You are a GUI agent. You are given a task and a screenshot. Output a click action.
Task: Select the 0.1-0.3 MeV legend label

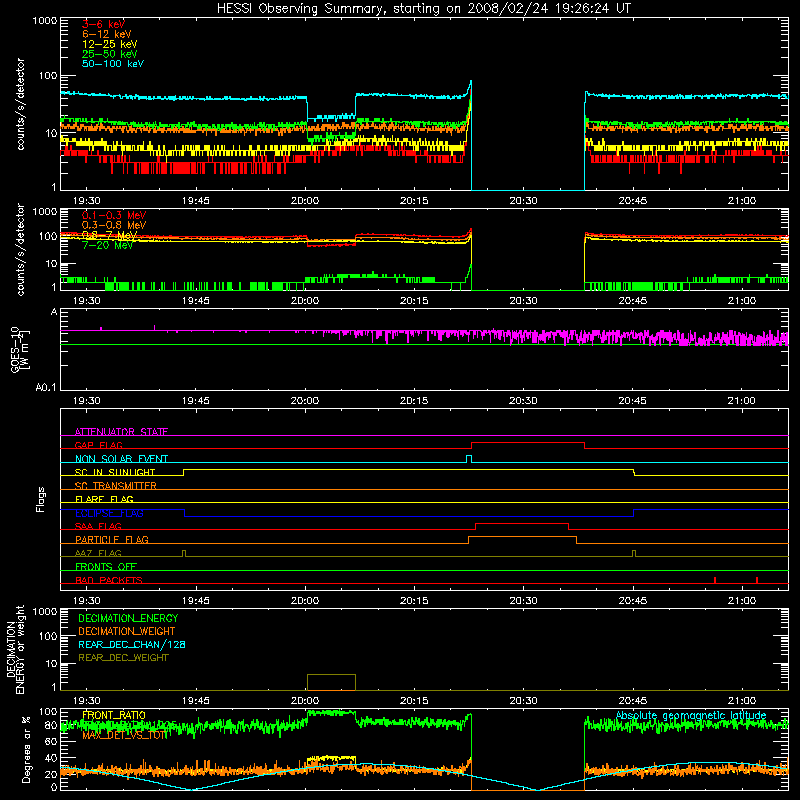114,215
